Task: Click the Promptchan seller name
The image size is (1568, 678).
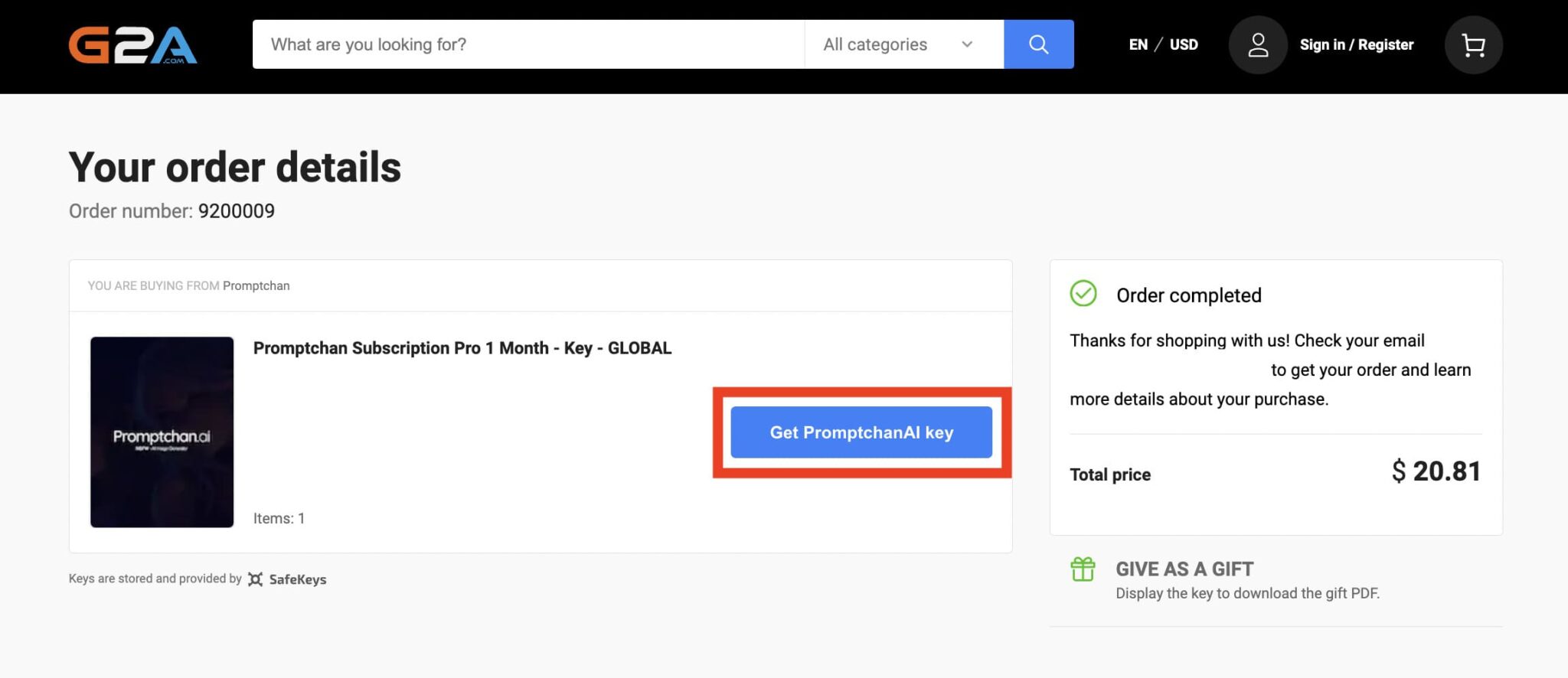Action: (x=256, y=285)
